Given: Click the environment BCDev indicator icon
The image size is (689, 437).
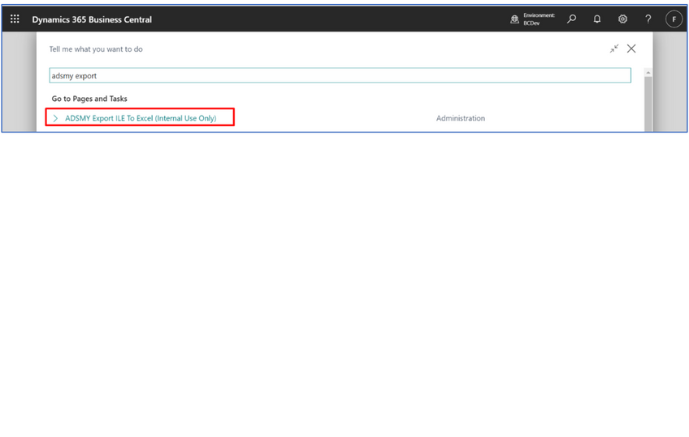Looking at the screenshot, I should tap(514, 19).
